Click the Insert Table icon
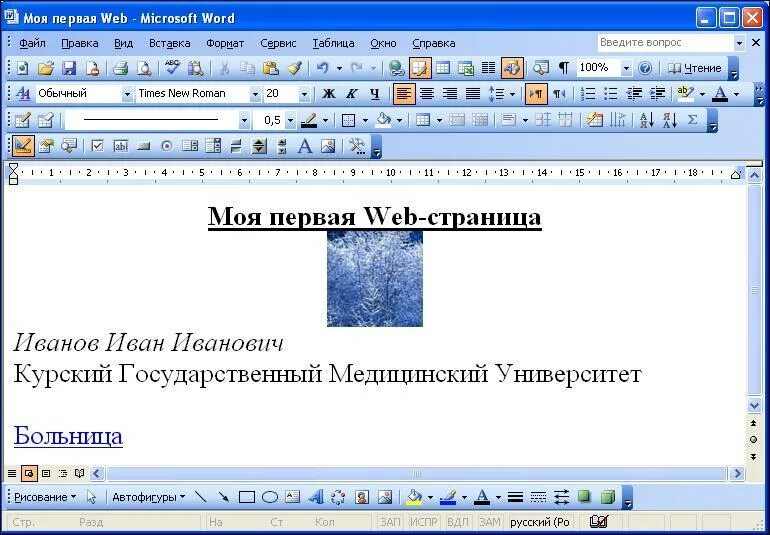The height and width of the screenshot is (535, 770). pos(443,68)
